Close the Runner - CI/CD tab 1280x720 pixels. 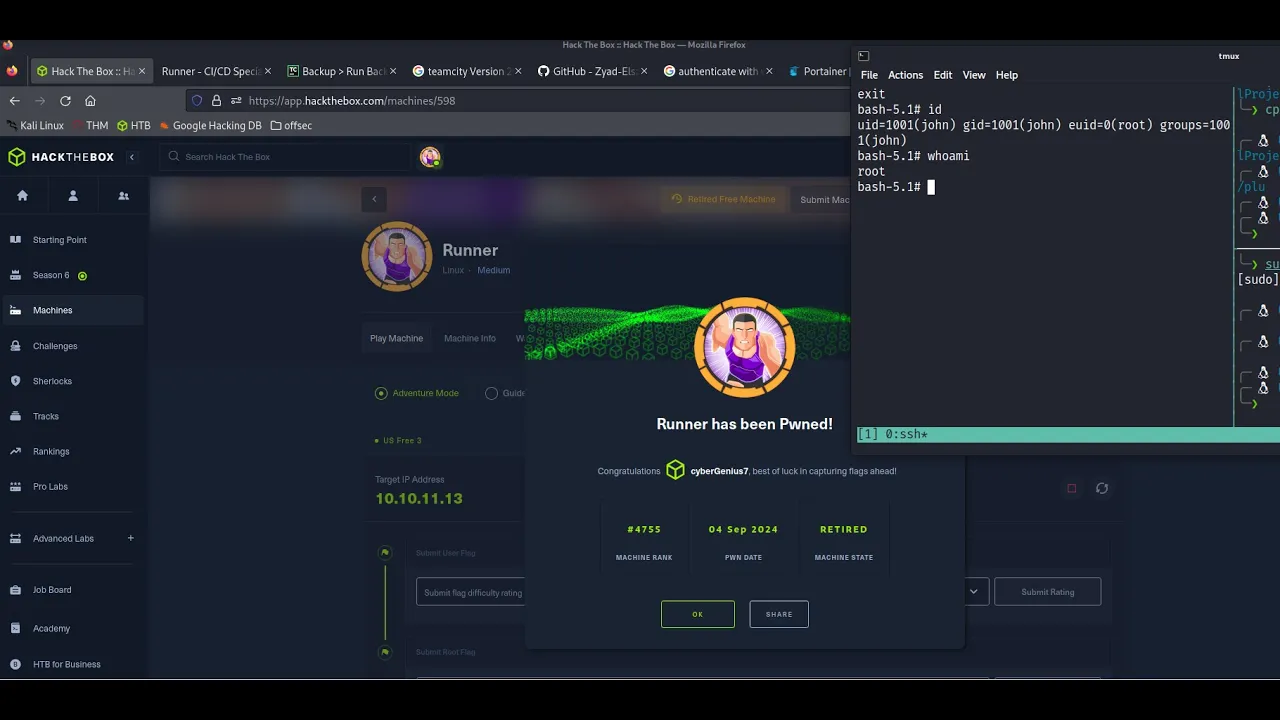[x=268, y=71]
